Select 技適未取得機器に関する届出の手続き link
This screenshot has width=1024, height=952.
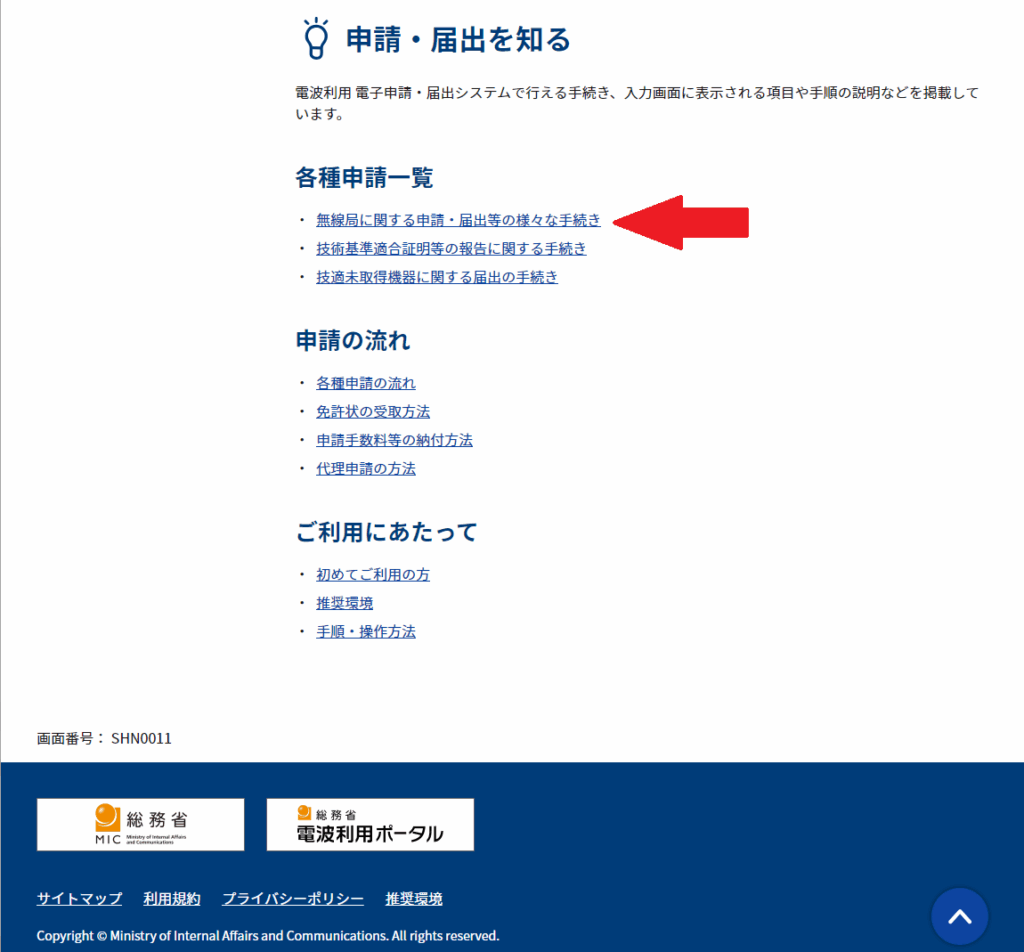click(x=437, y=277)
